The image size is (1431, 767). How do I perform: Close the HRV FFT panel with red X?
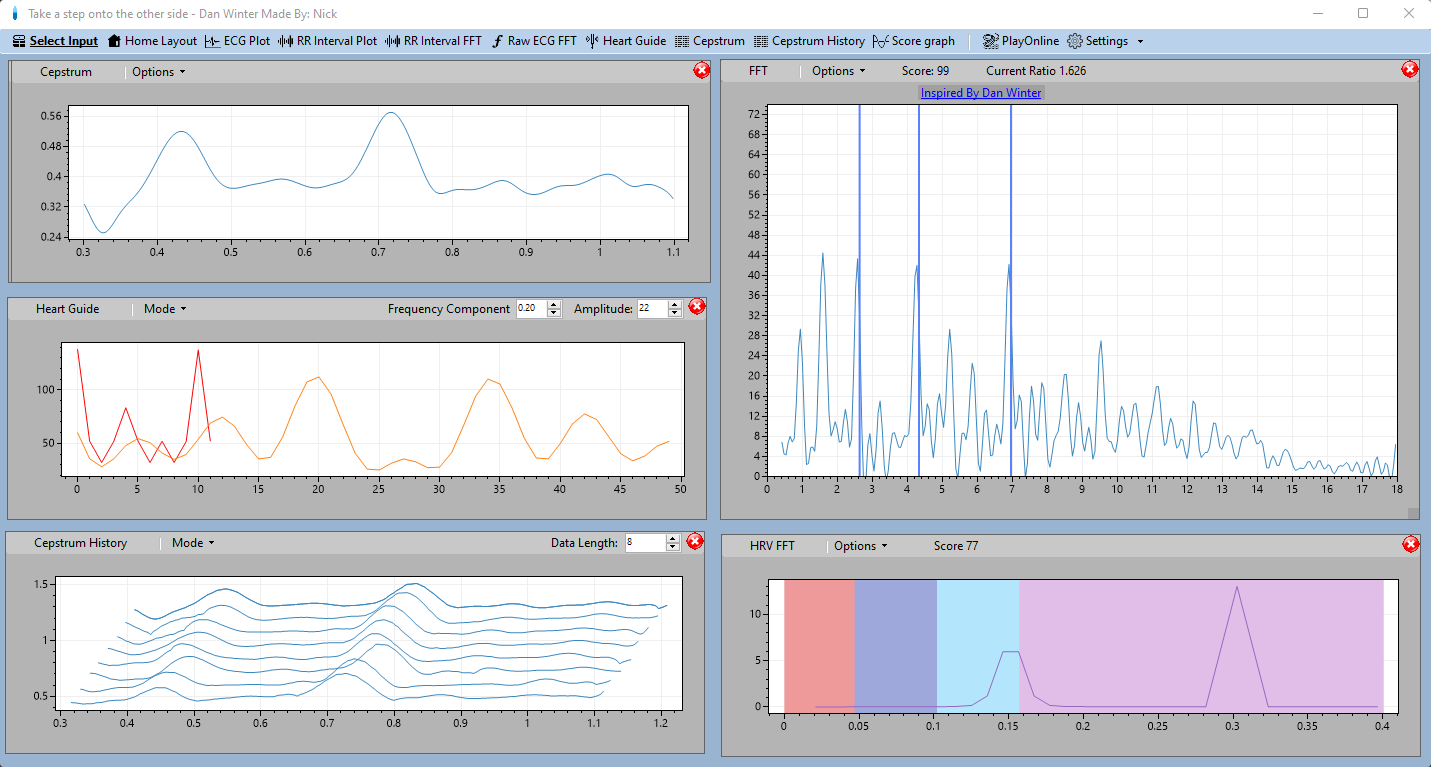tap(1411, 544)
